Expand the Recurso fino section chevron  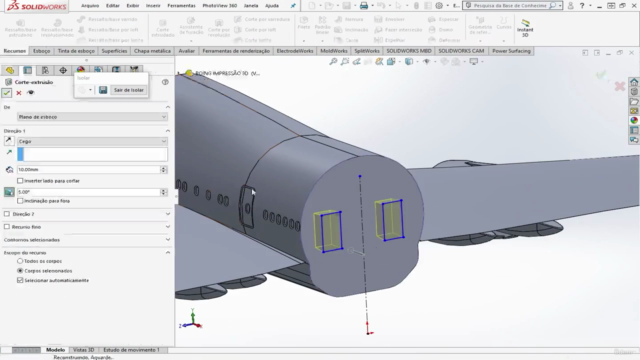point(168,227)
